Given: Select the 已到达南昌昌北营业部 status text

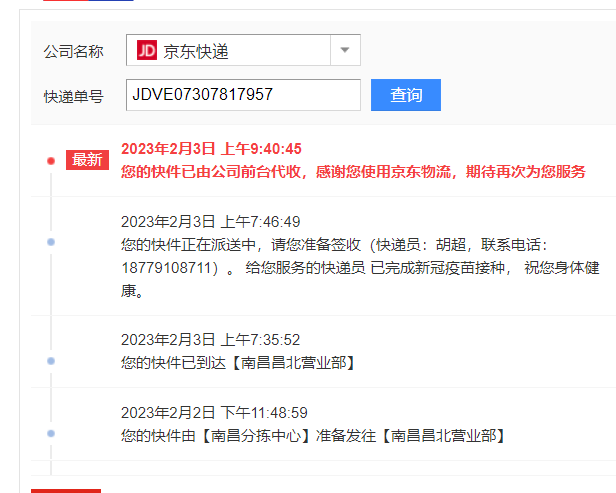Looking at the screenshot, I should tap(239, 363).
